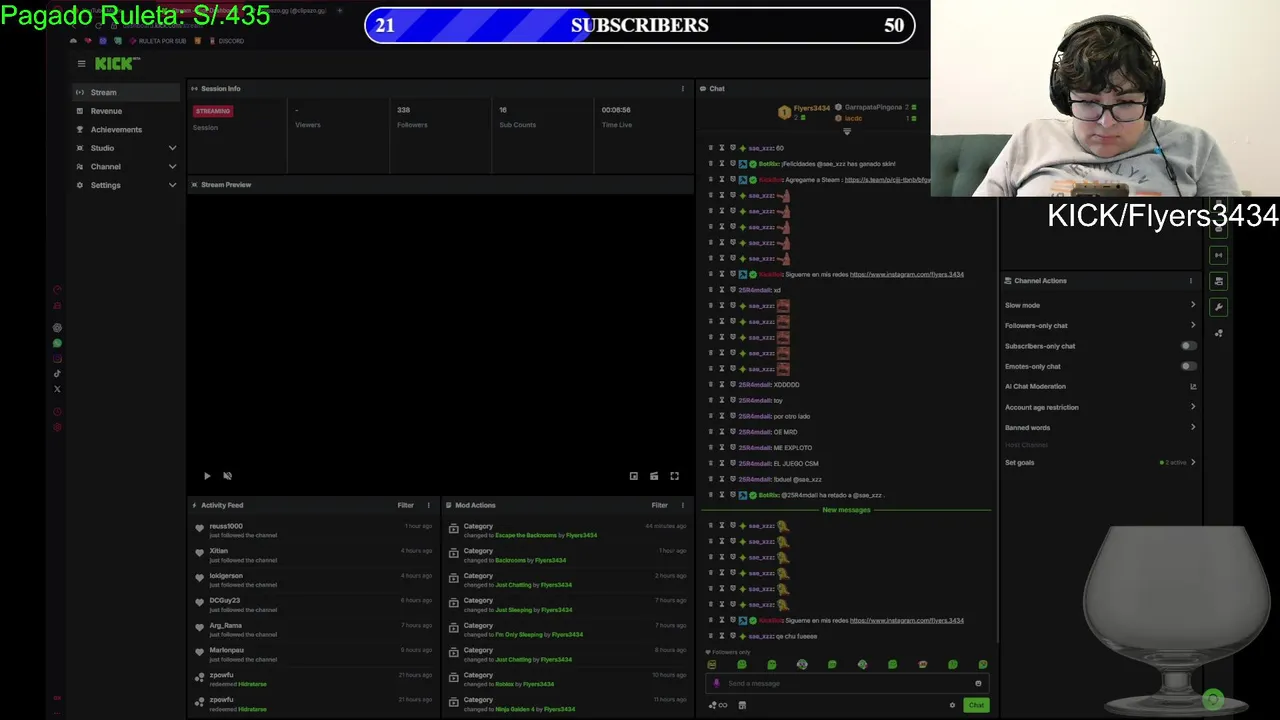Open Account age restriction settings

click(x=1100, y=407)
